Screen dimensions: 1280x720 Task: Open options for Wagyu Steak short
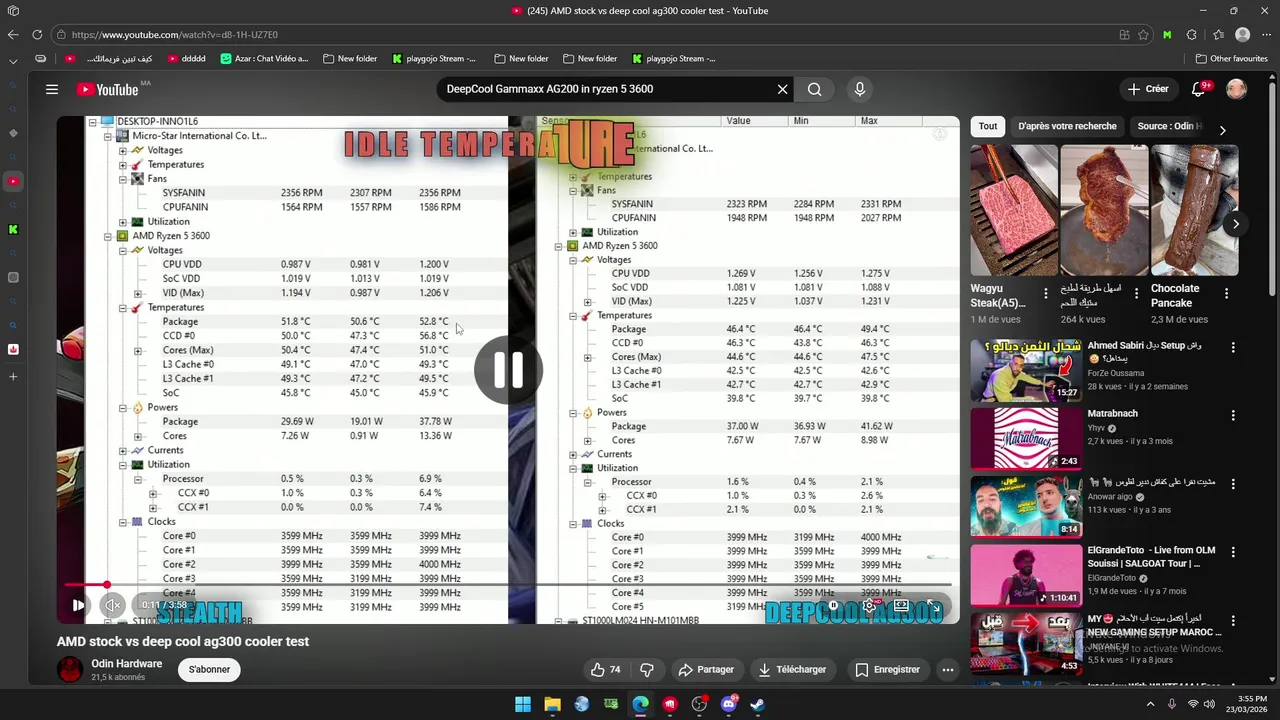(x=1046, y=294)
